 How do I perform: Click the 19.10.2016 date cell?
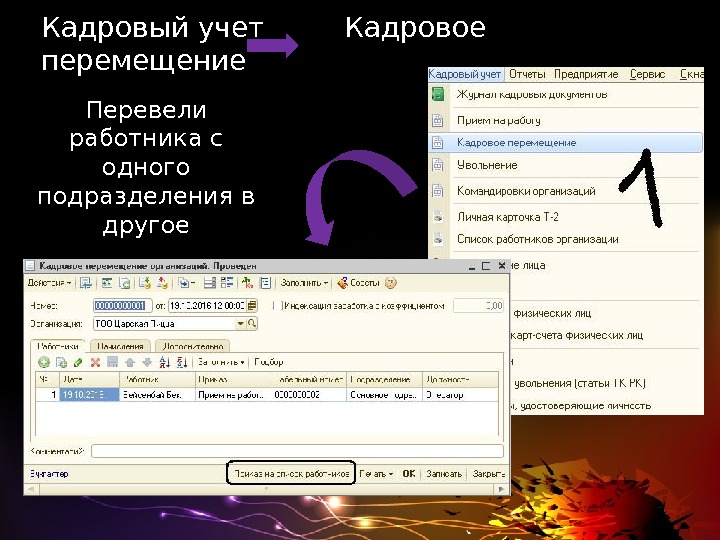(90, 394)
